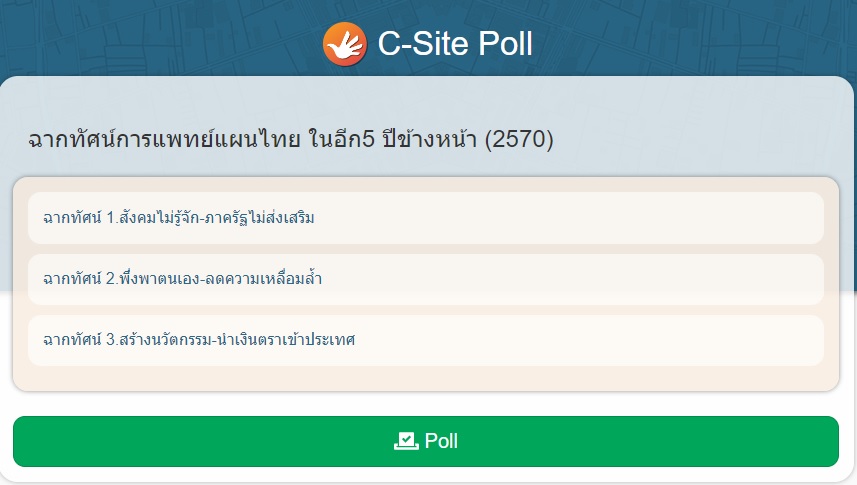Click the นำเงินตราเข้าประเทศ text in third option
This screenshot has height=485, width=857.
click(x=286, y=340)
